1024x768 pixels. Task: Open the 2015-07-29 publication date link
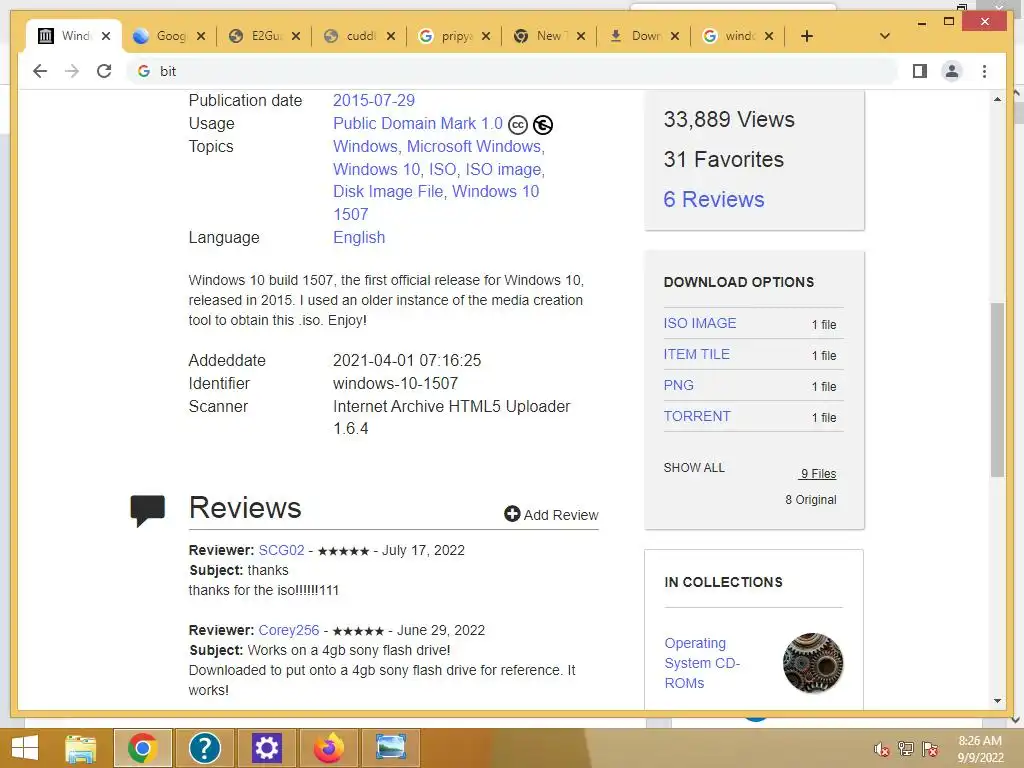374,101
